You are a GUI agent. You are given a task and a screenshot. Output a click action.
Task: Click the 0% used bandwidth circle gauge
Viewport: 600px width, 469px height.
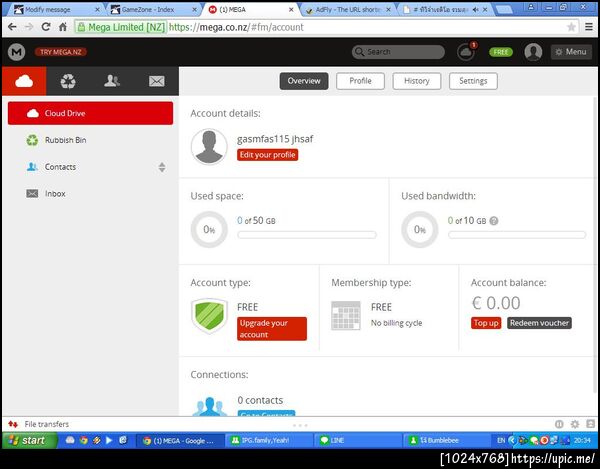(x=420, y=230)
